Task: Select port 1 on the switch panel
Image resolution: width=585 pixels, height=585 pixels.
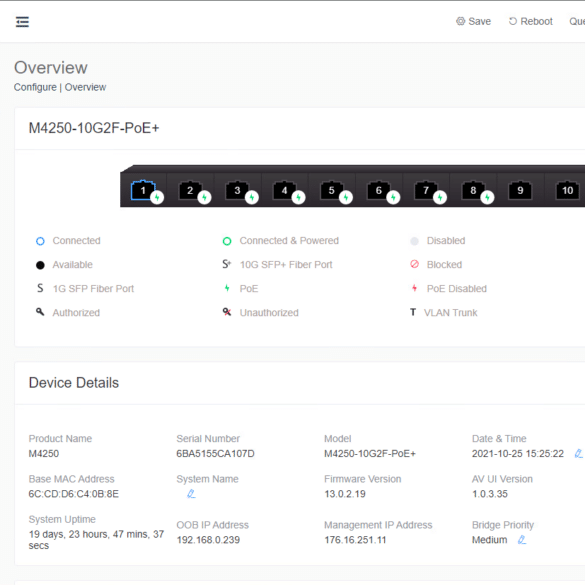Action: [143, 190]
